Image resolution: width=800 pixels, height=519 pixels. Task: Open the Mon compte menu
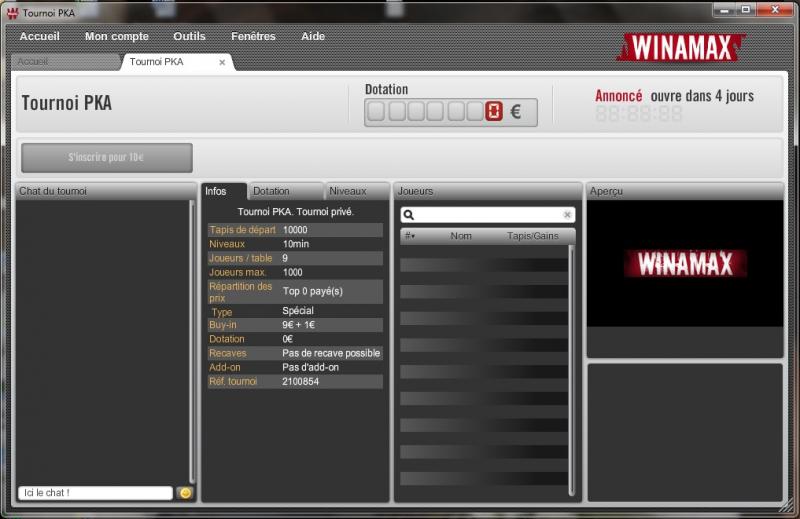point(117,36)
